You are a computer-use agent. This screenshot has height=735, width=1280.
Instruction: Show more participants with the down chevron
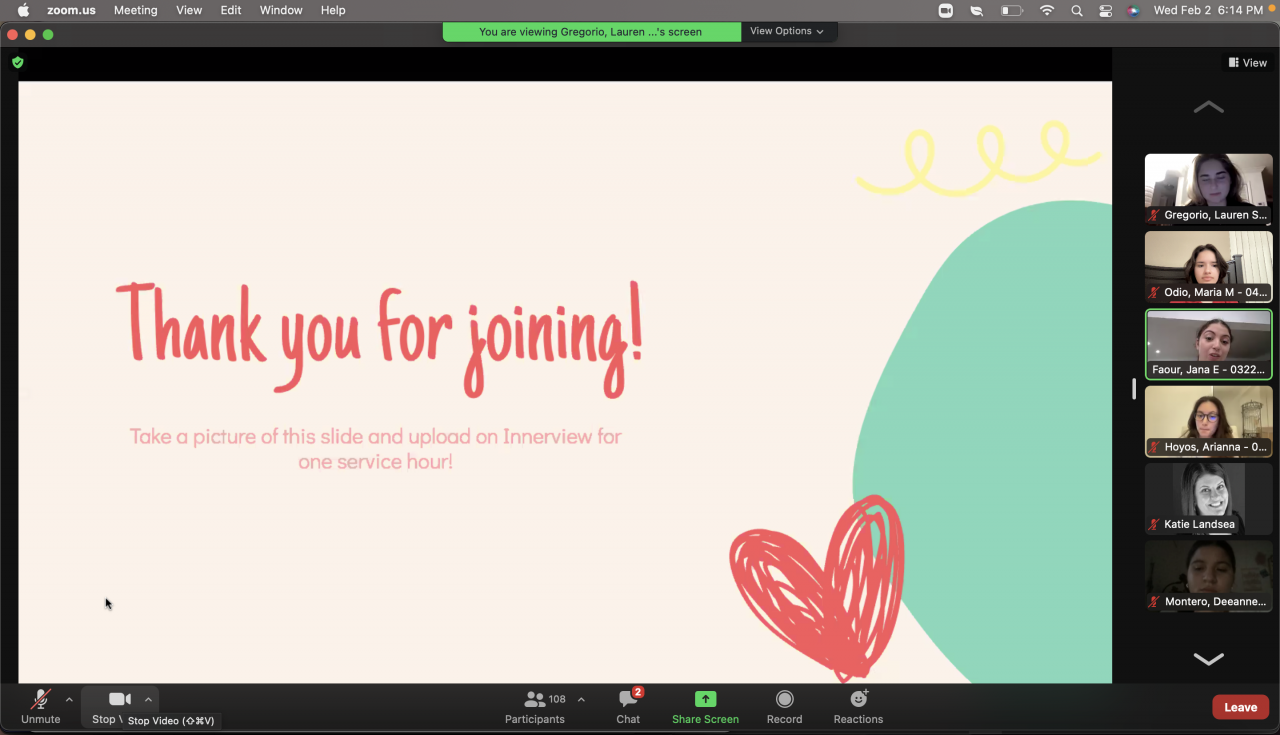1208,658
